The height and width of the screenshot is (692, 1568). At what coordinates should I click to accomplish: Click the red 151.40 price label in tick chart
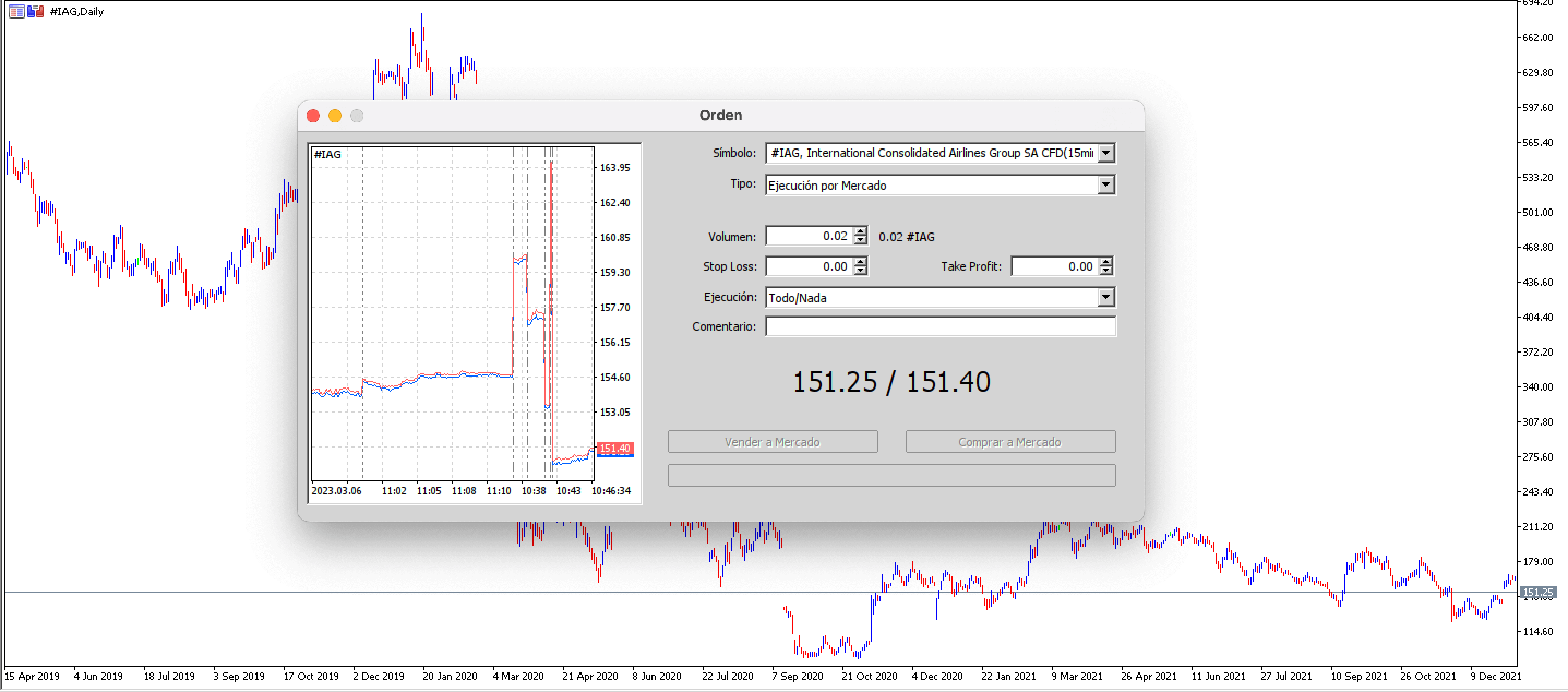point(615,449)
